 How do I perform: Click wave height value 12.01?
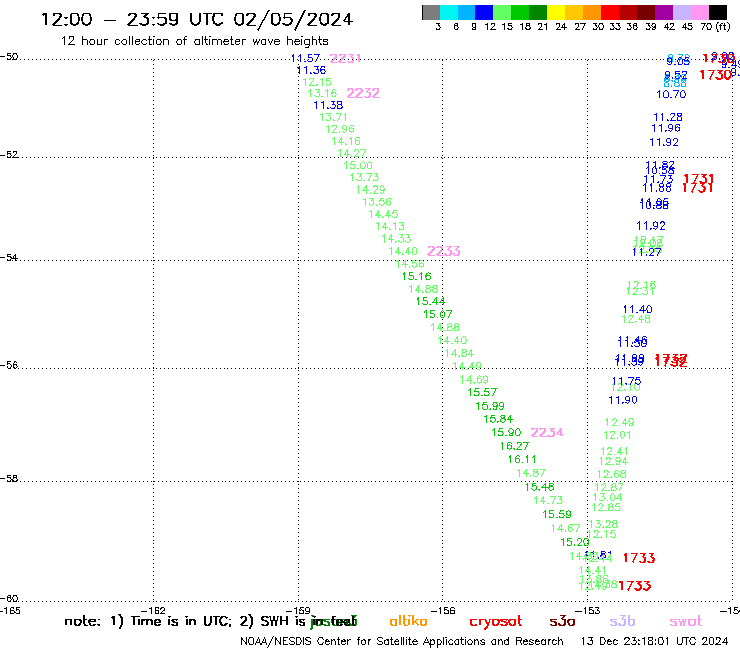(x=618, y=435)
